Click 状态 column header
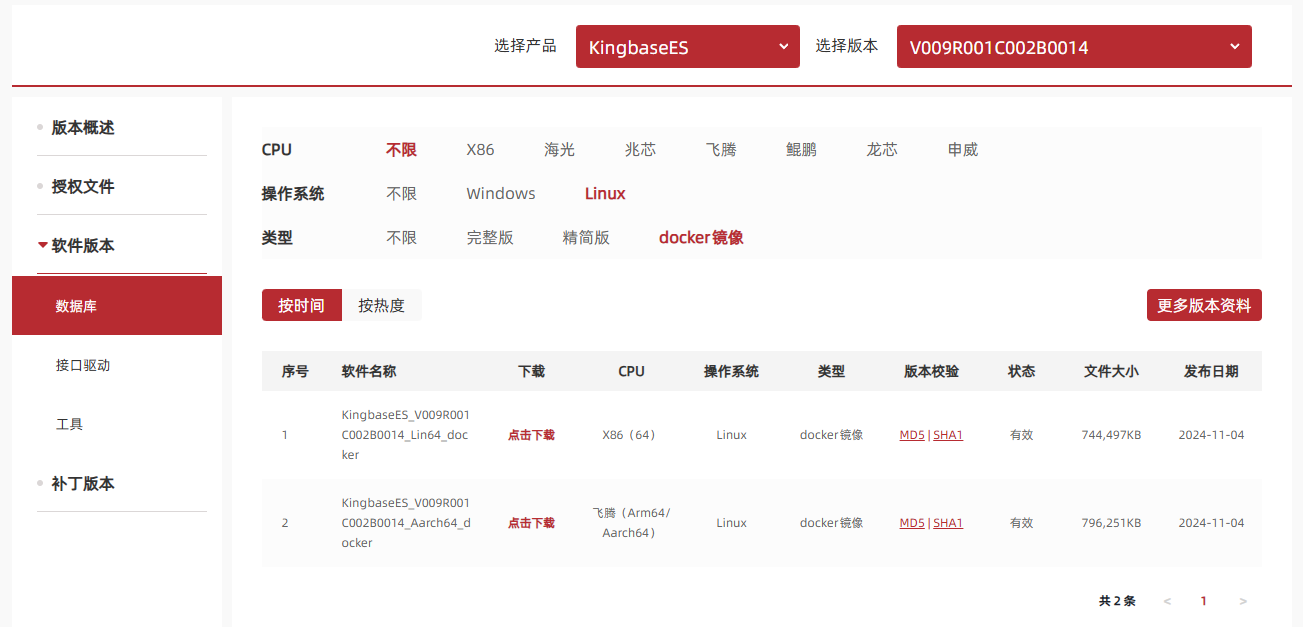Screen dimensions: 1303x627 pyautogui.click(x=1021, y=371)
